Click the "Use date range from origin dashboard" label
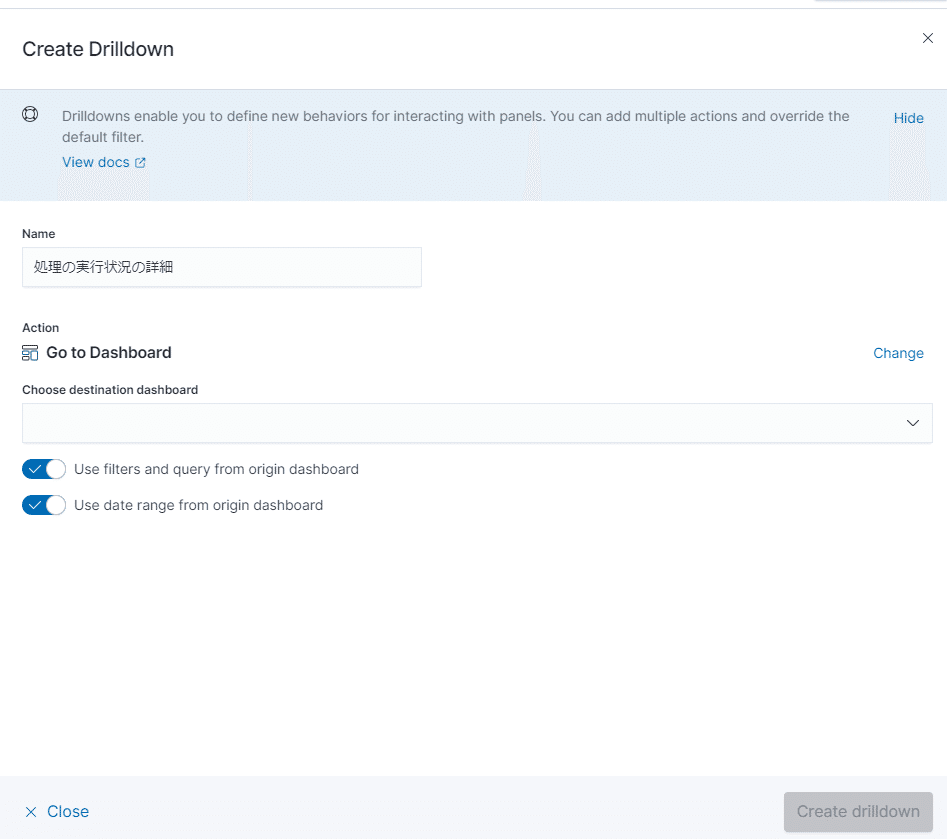The image size is (947, 839). point(198,505)
